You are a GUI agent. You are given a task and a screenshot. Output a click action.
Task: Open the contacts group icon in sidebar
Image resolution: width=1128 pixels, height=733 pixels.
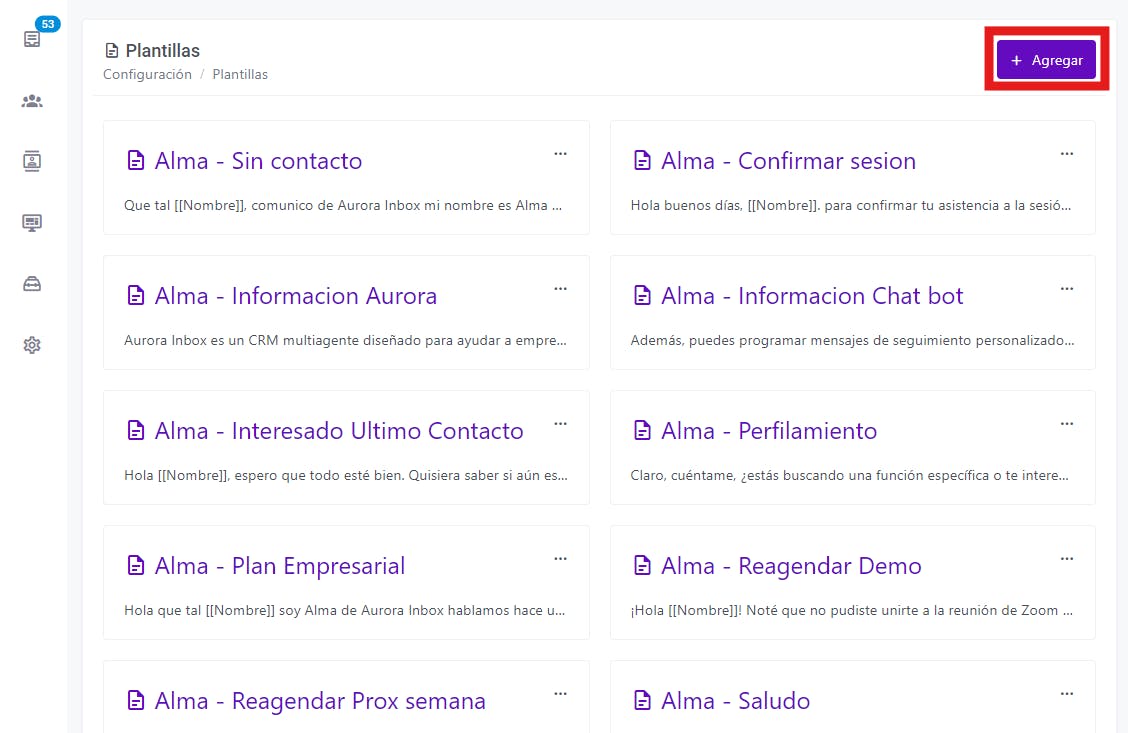(x=32, y=101)
